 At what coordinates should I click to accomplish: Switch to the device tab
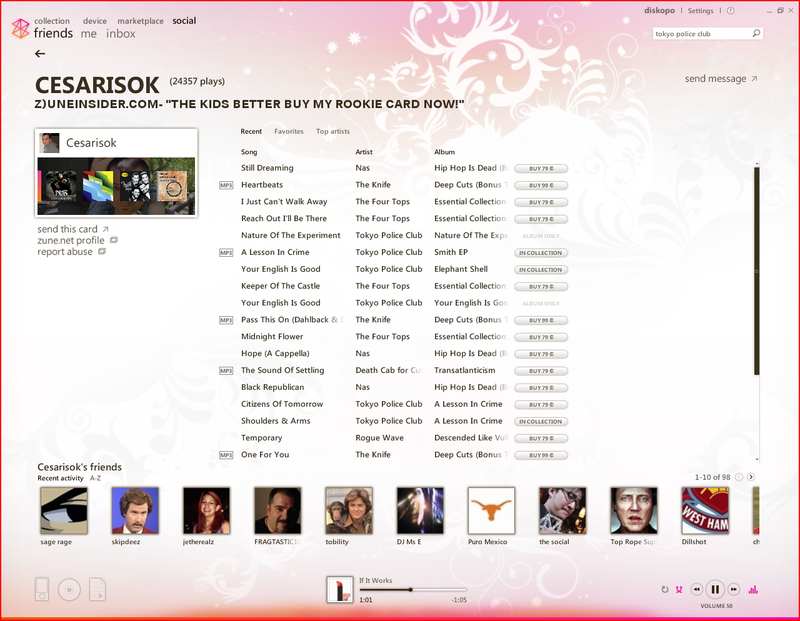point(95,21)
